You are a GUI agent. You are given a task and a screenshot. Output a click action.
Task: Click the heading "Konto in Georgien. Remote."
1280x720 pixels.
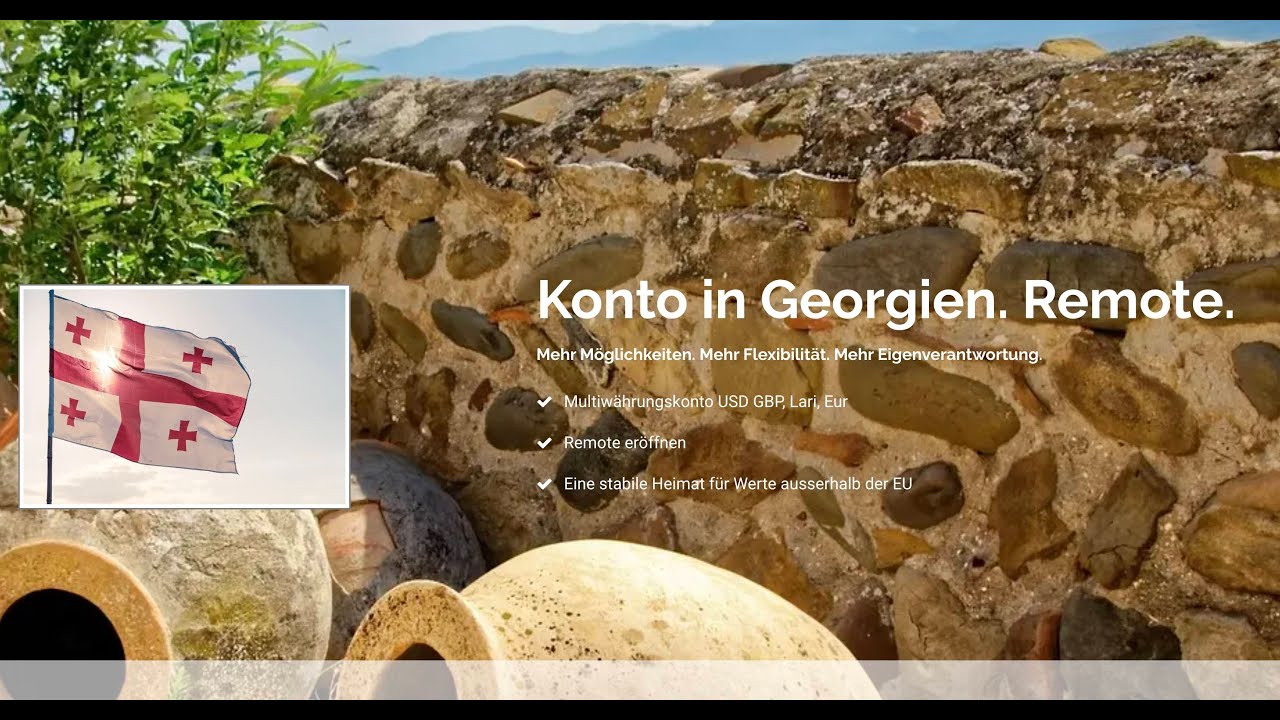886,300
